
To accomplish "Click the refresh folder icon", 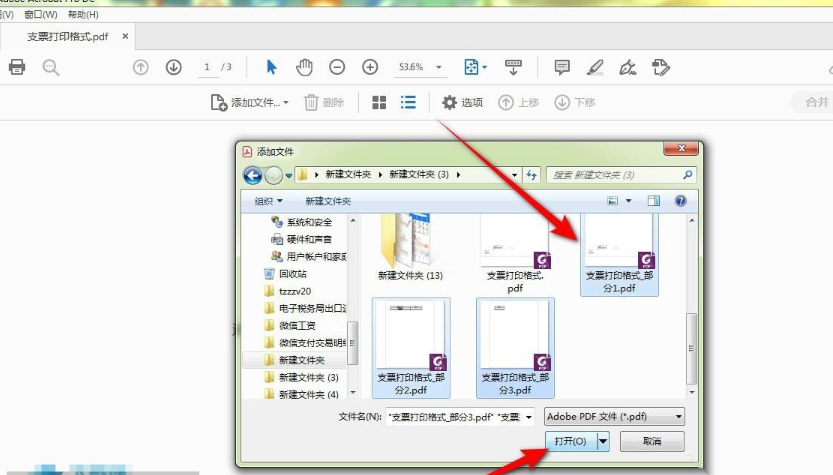I will click(x=531, y=175).
